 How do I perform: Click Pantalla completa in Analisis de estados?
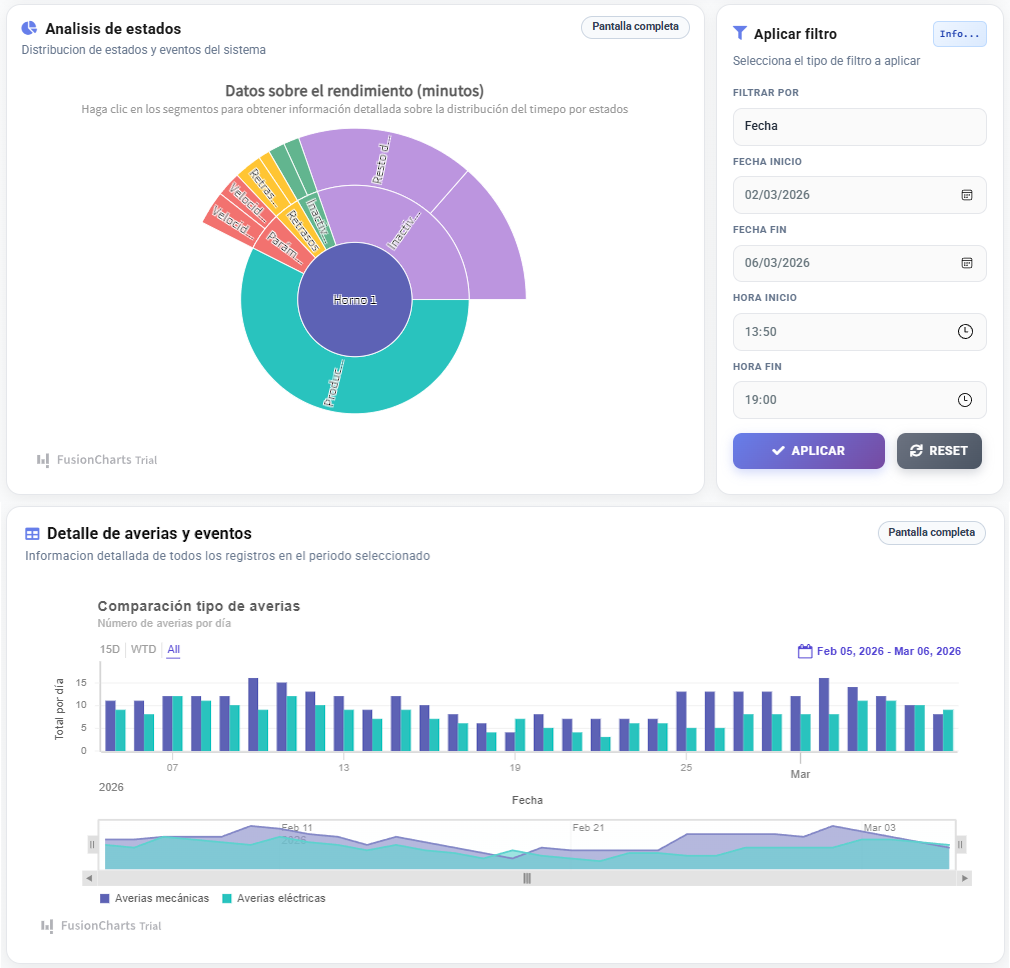635,26
